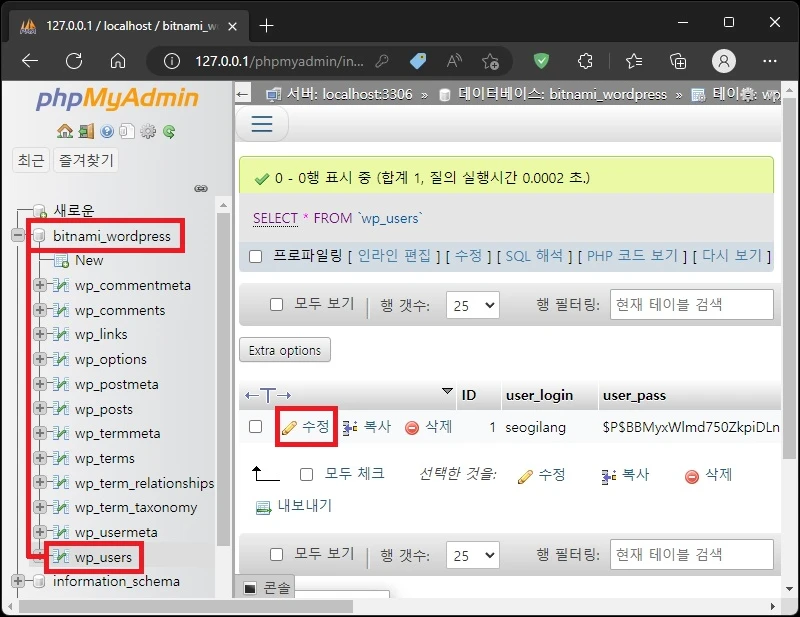Open the lower 행 갯수 dropdown
This screenshot has width=800, height=617.
pos(472,555)
